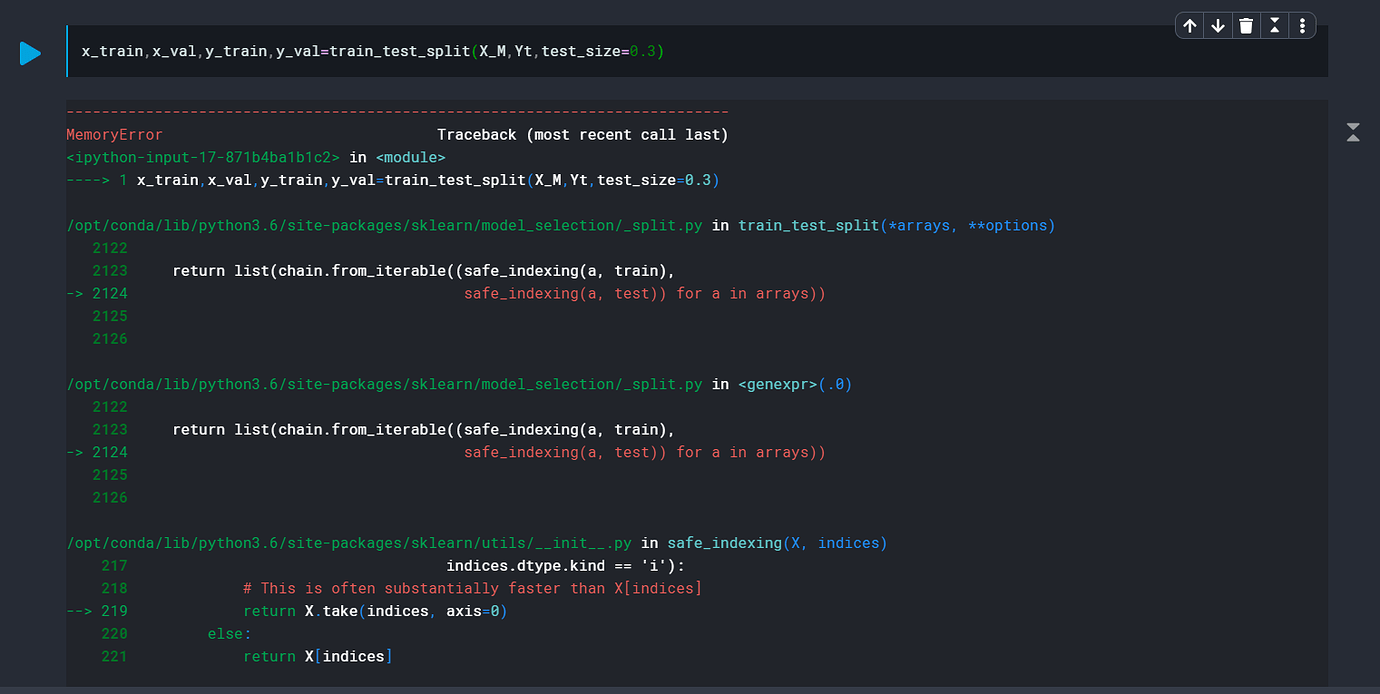This screenshot has width=1380, height=694.
Task: Click the red "MemoryError" text
Action: 114,135
